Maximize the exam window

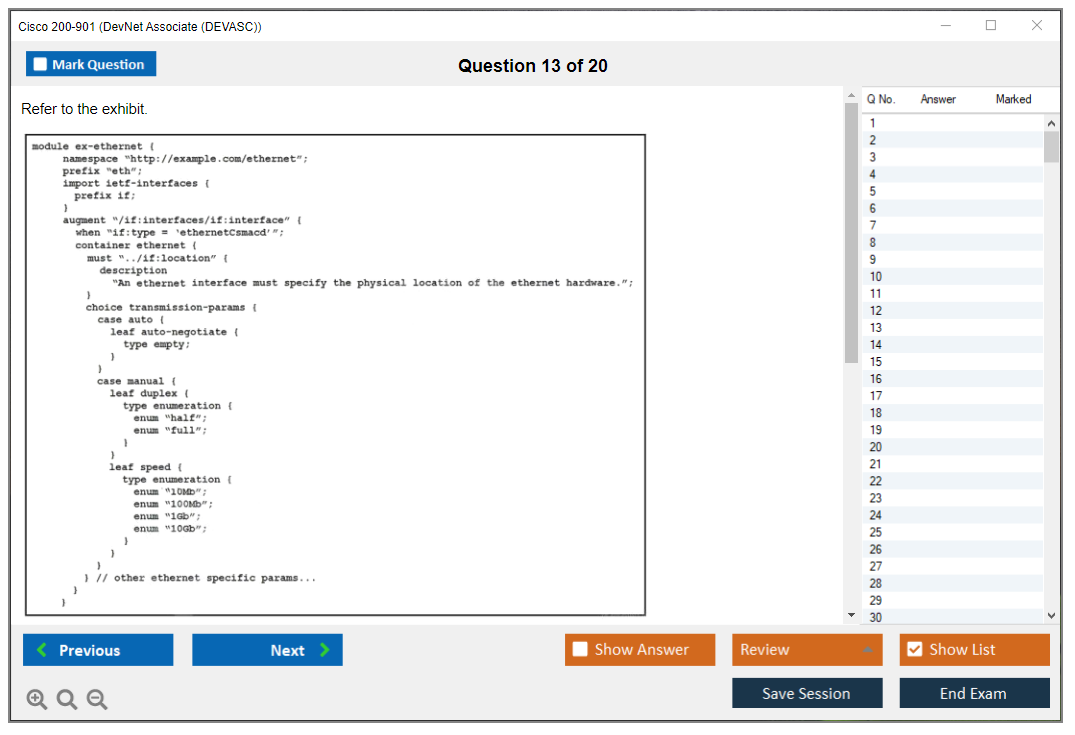(x=991, y=26)
